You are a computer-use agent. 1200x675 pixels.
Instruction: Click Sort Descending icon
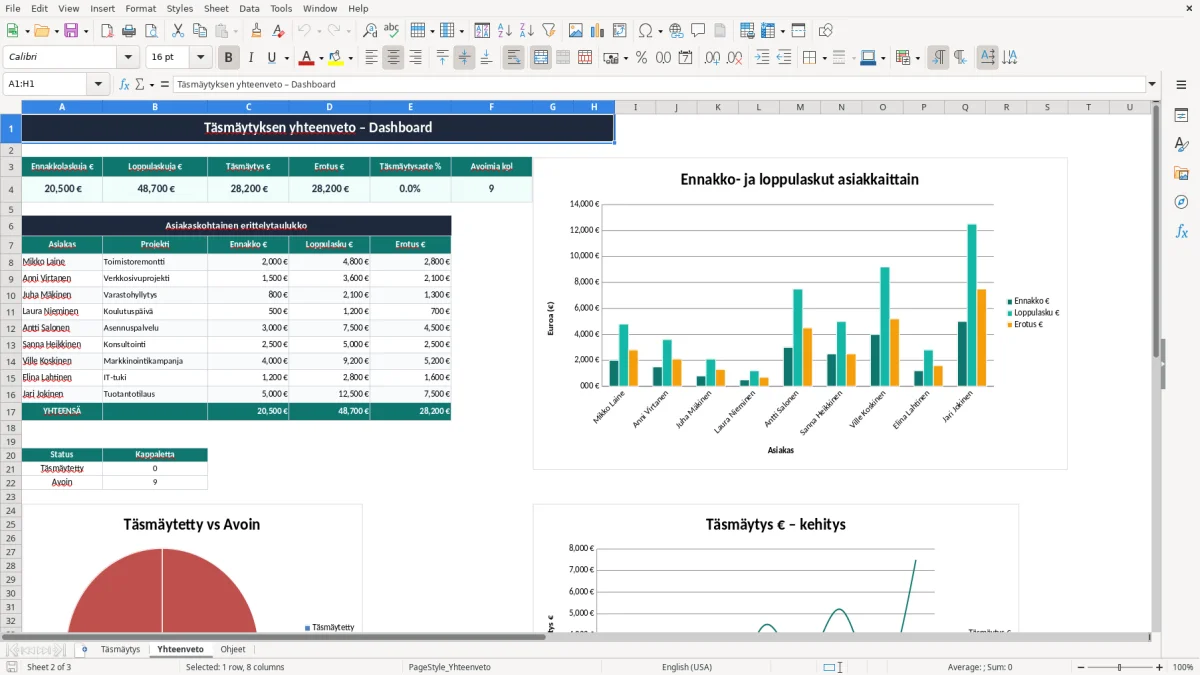[527, 31]
